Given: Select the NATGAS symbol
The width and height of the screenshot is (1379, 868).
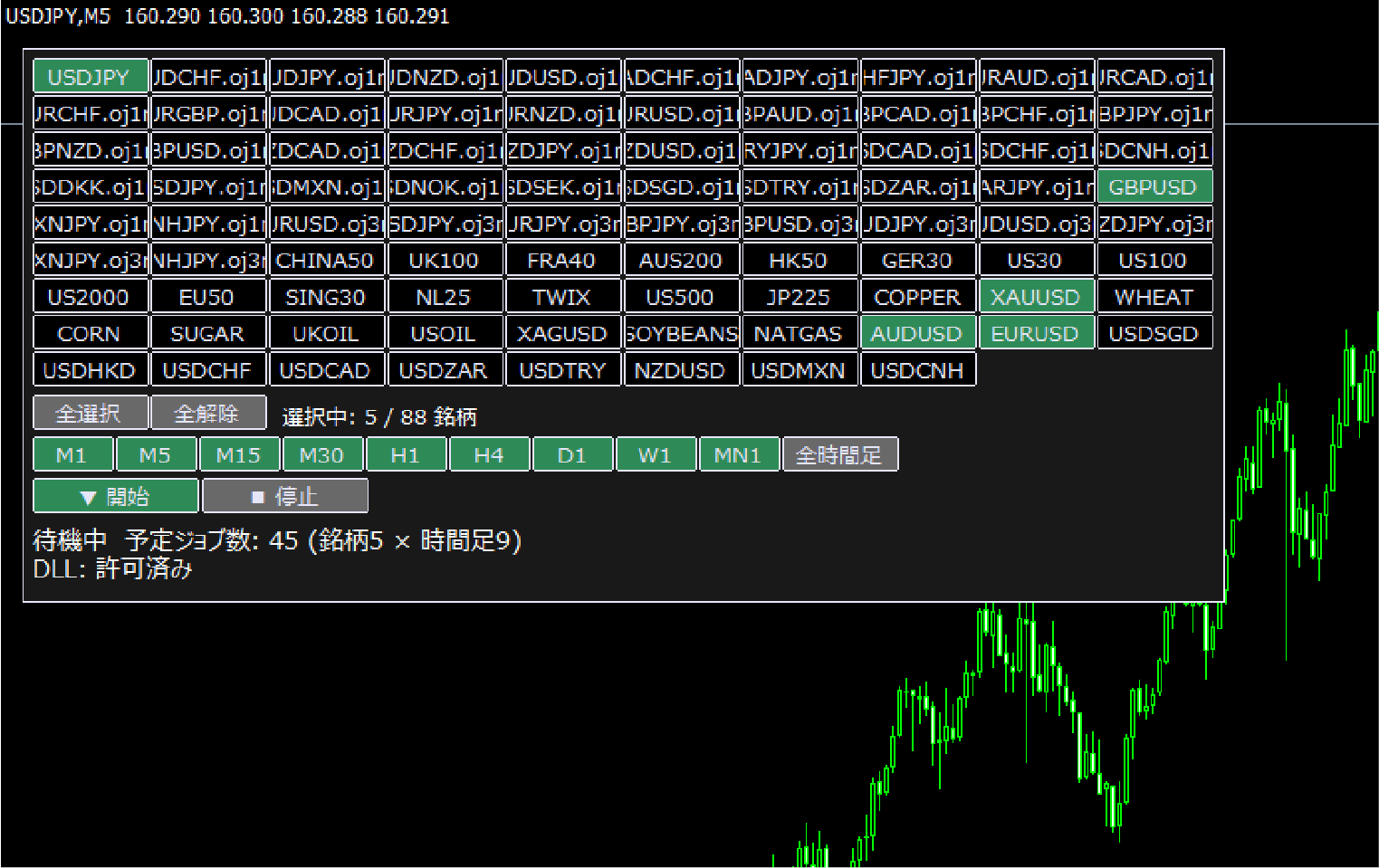Looking at the screenshot, I should click(799, 333).
